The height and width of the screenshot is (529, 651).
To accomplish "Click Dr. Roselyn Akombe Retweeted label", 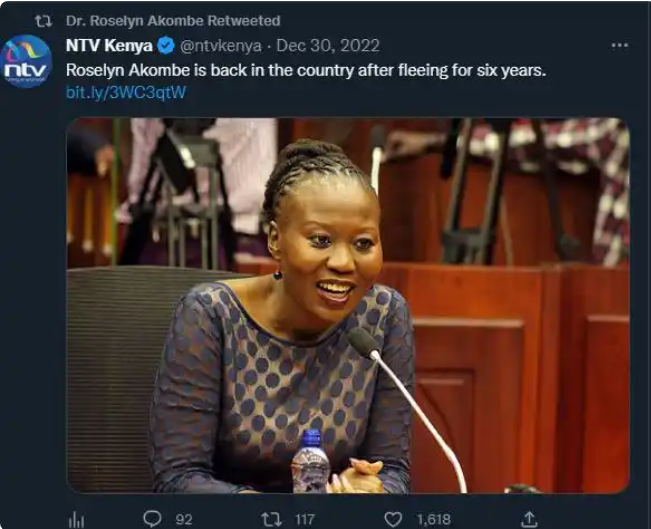I will [x=173, y=21].
